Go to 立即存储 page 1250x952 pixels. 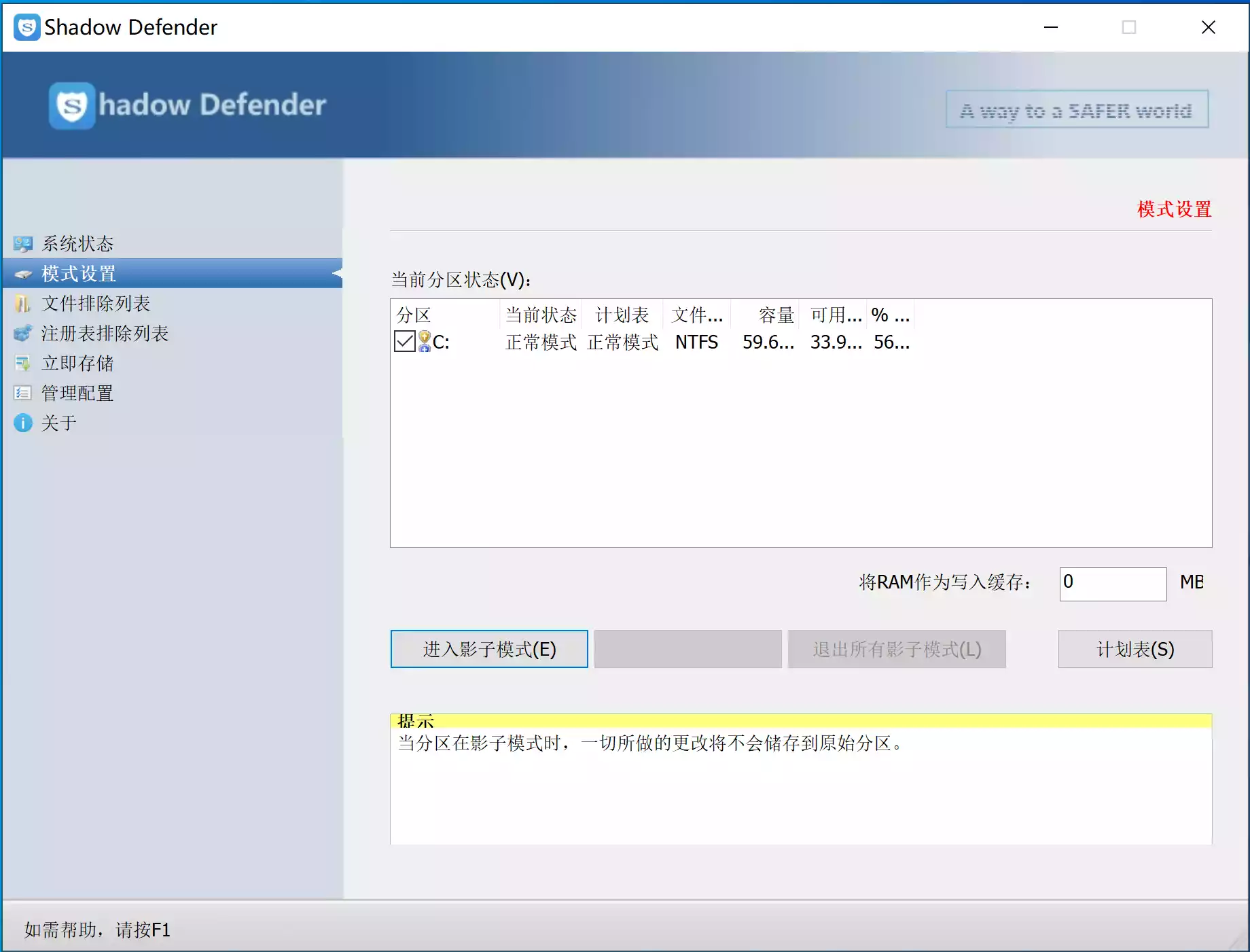coord(77,364)
